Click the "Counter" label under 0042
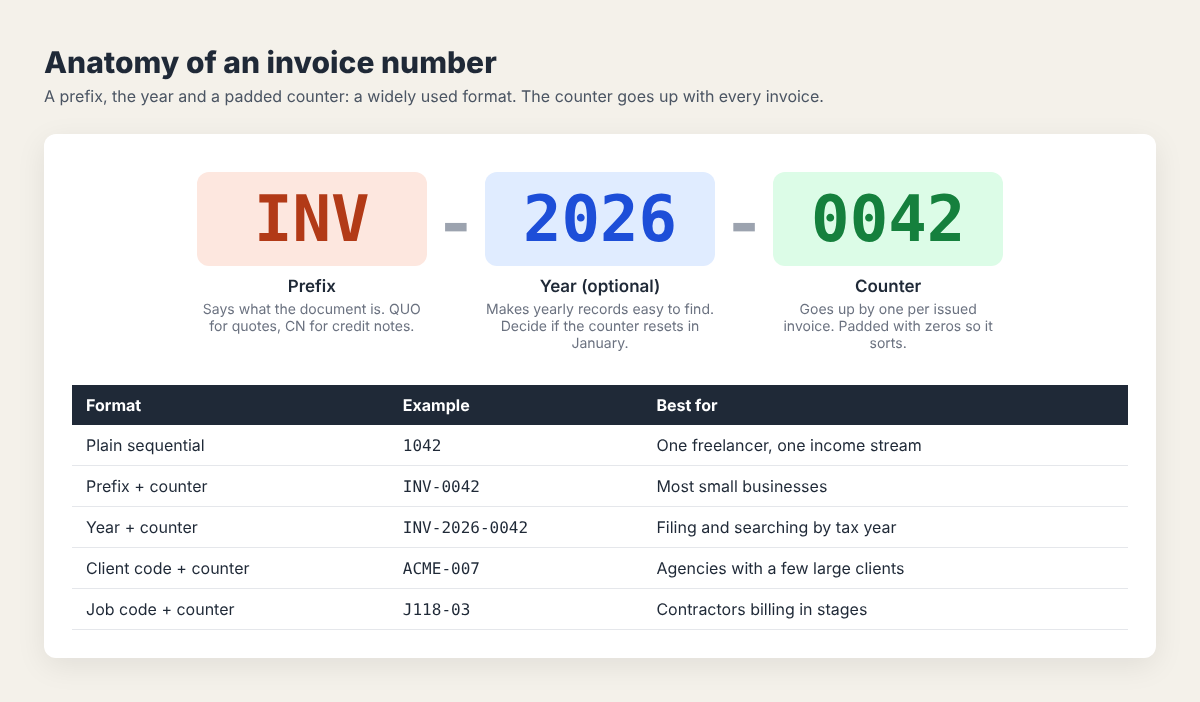 (x=888, y=286)
